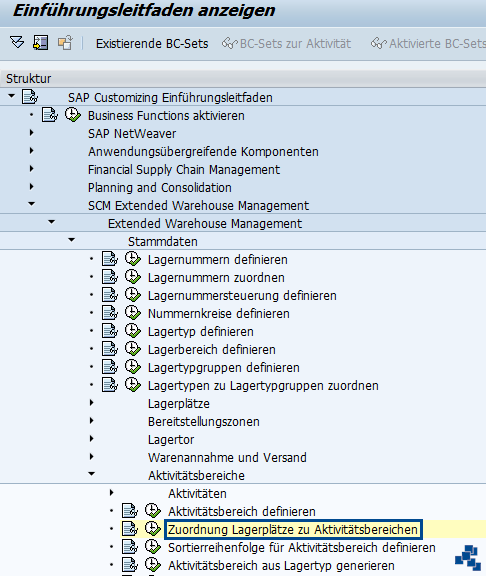Expand Planning and Consolidation node
The width and height of the screenshot is (486, 576).
[x=32, y=187]
